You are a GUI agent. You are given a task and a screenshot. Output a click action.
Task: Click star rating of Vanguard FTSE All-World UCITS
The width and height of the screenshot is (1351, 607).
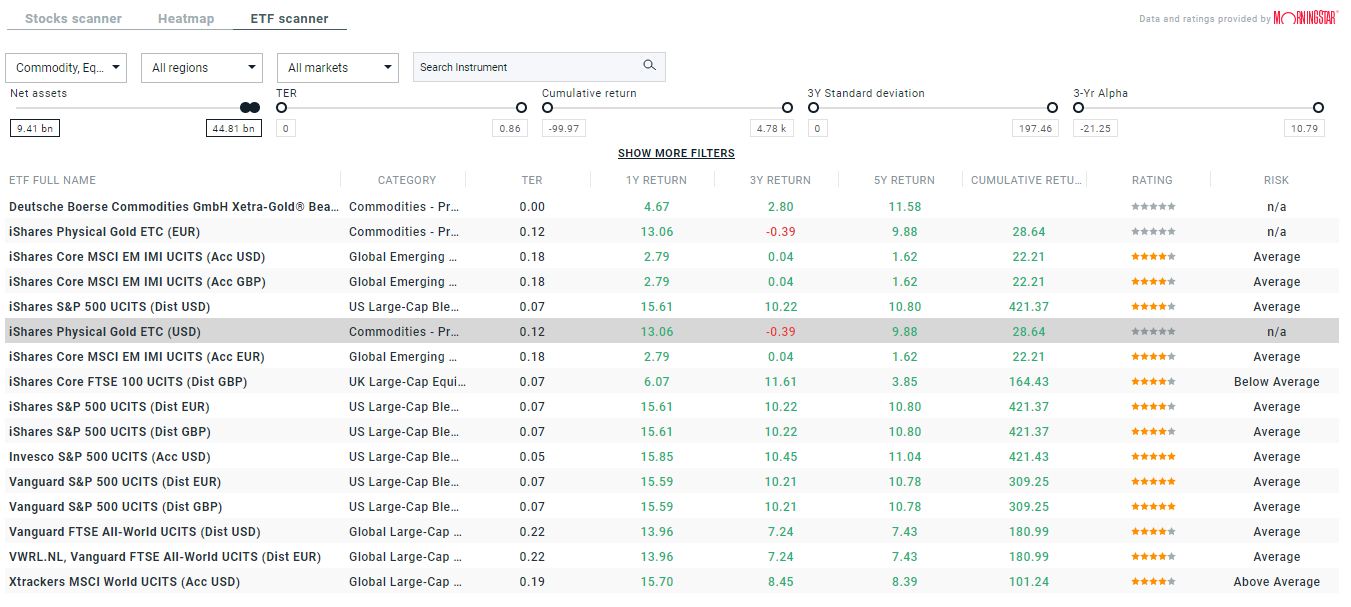pyautogui.click(x=1152, y=531)
